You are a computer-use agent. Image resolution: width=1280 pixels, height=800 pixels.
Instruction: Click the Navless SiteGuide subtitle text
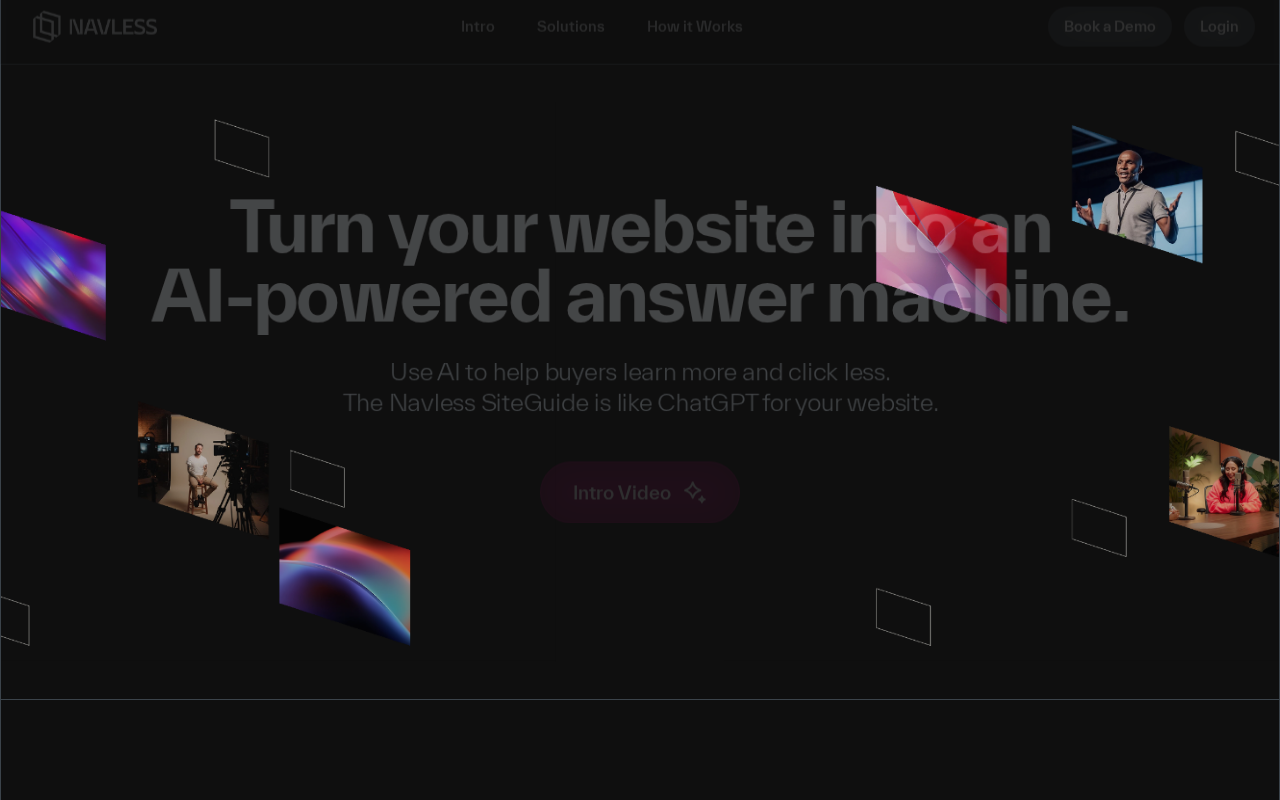click(x=640, y=403)
